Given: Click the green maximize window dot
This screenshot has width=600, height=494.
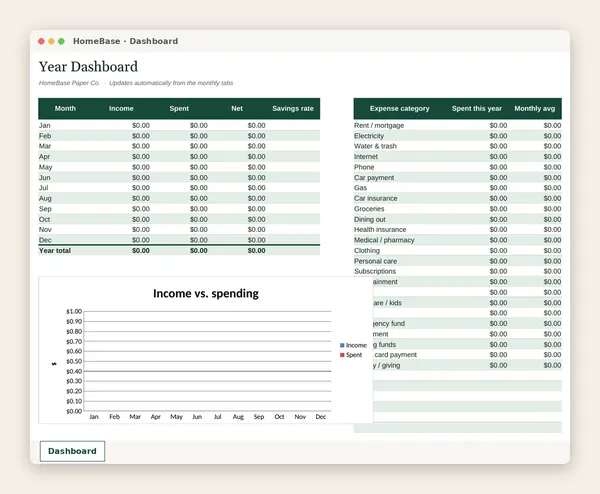Looking at the screenshot, I should point(61,41).
